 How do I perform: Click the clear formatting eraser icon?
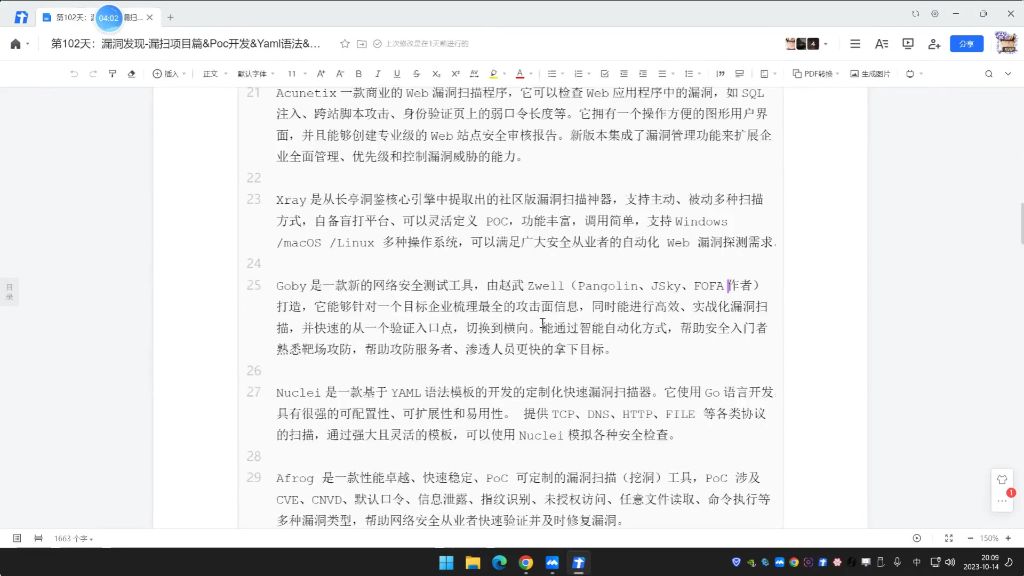pos(131,74)
